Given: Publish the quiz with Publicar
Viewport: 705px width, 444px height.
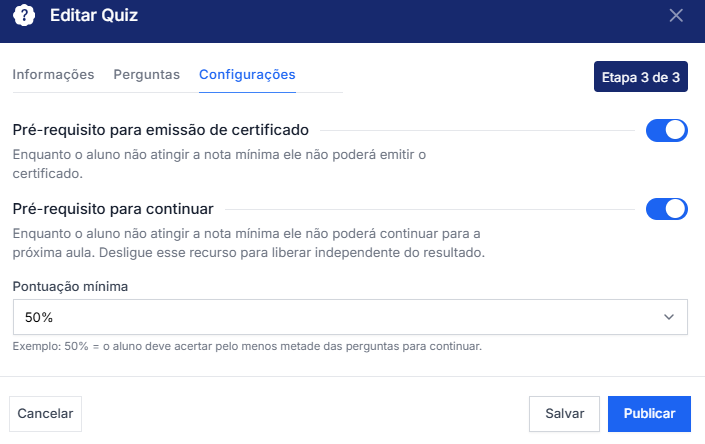Looking at the screenshot, I should tap(649, 413).
